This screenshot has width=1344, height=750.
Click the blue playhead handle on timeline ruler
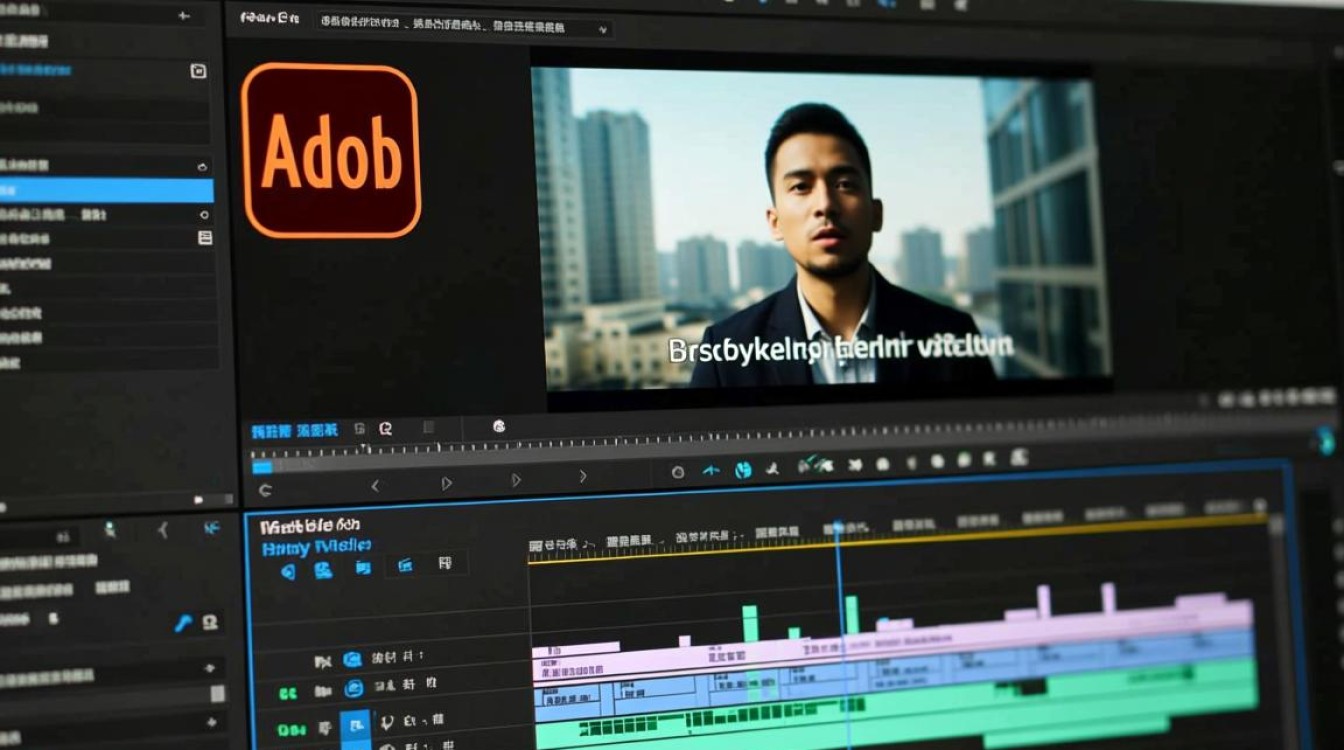coord(838,527)
